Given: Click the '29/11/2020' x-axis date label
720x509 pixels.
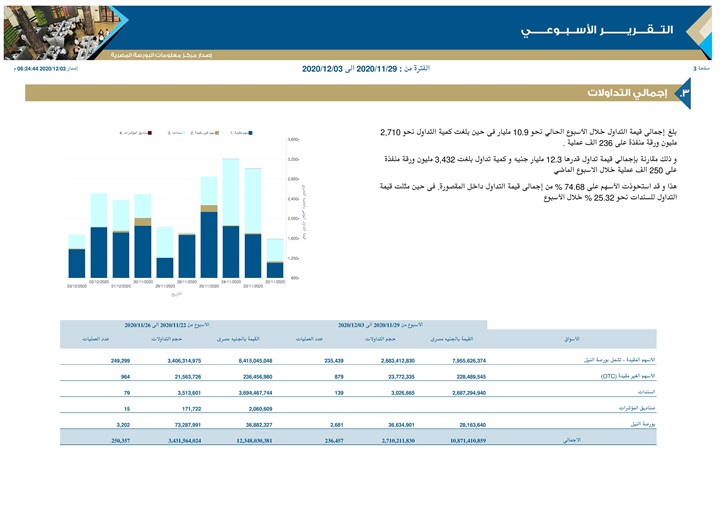Looking at the screenshot, I should click(165, 286).
